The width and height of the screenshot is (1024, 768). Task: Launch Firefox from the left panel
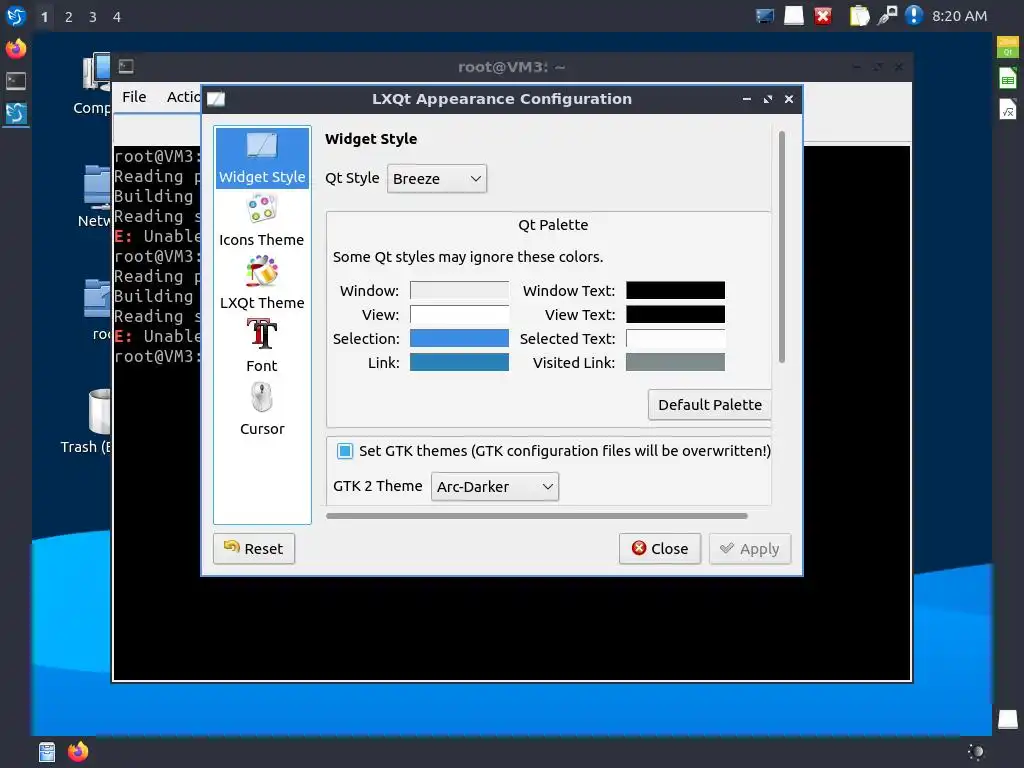click(x=16, y=48)
